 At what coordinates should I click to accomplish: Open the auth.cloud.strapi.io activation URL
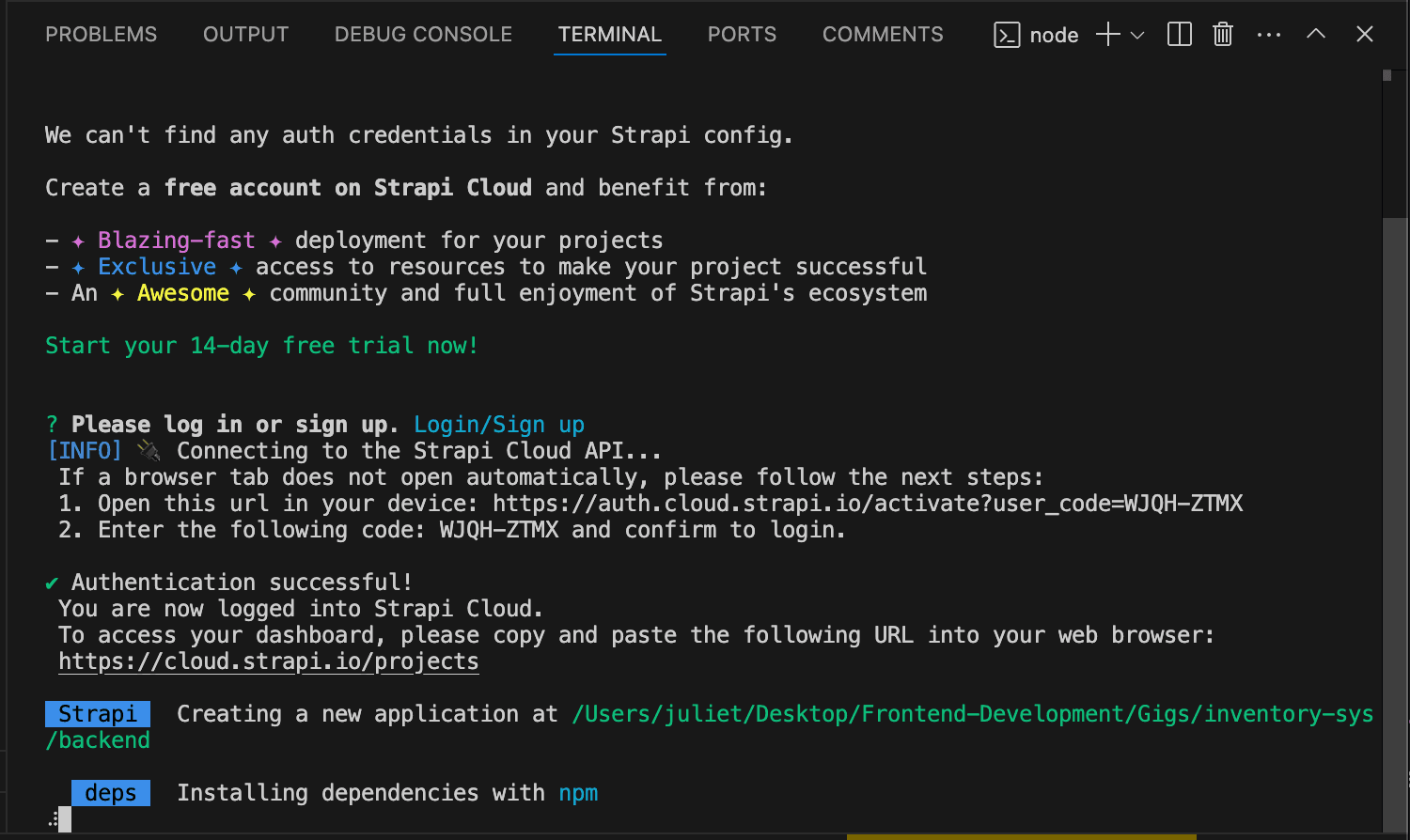point(867,504)
